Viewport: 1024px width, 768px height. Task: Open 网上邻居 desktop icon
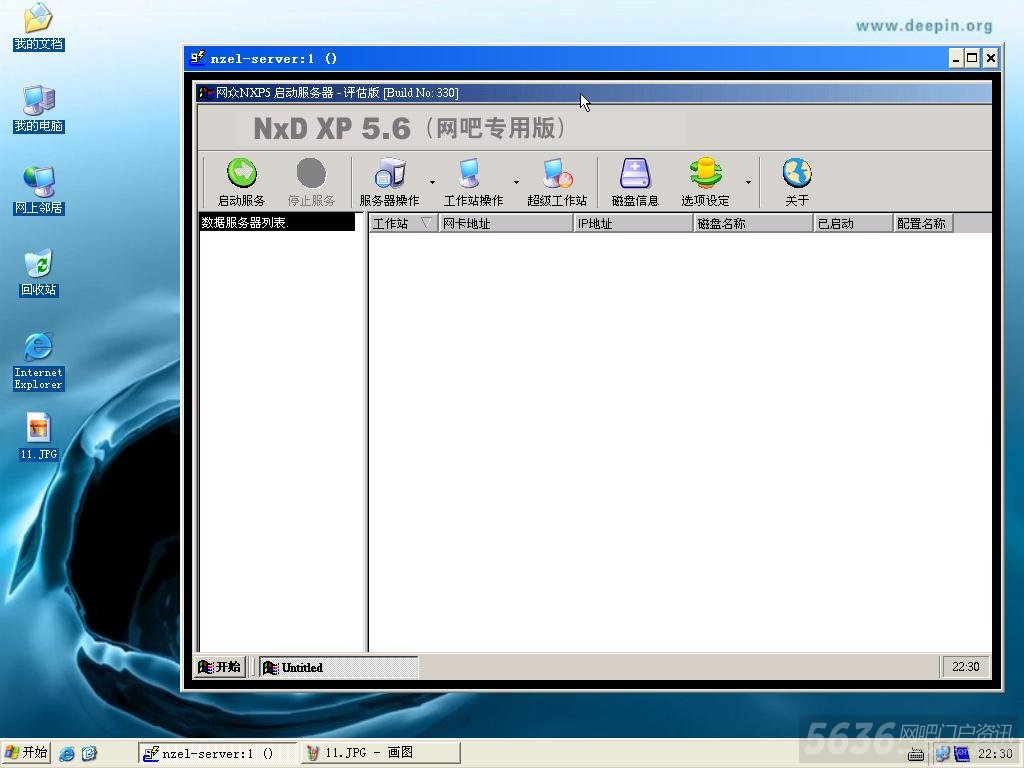39,191
